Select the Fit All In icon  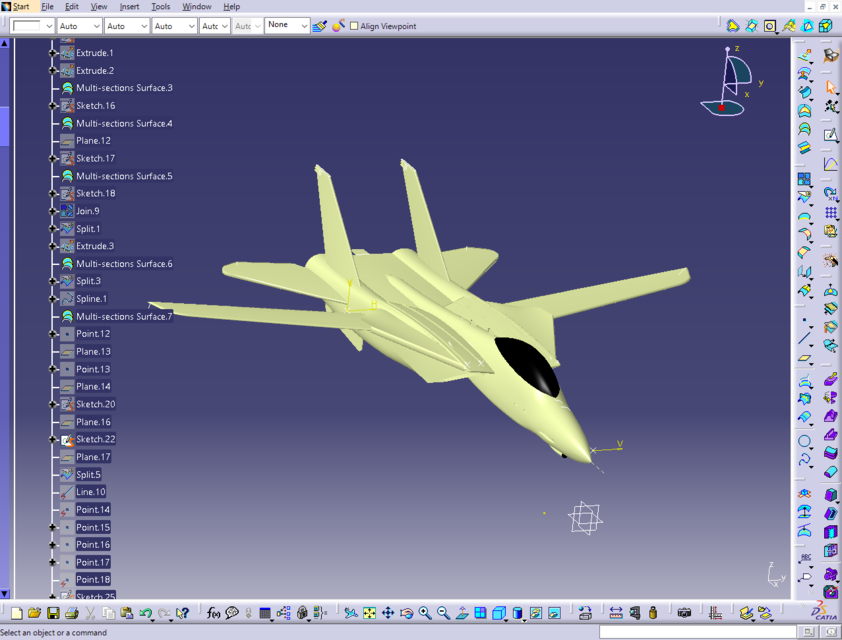(x=369, y=611)
